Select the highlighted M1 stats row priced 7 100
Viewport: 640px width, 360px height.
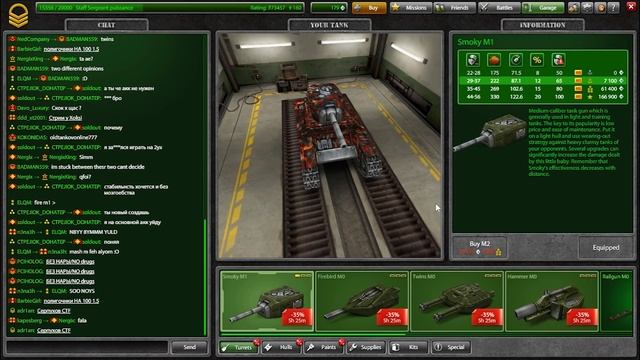542,81
